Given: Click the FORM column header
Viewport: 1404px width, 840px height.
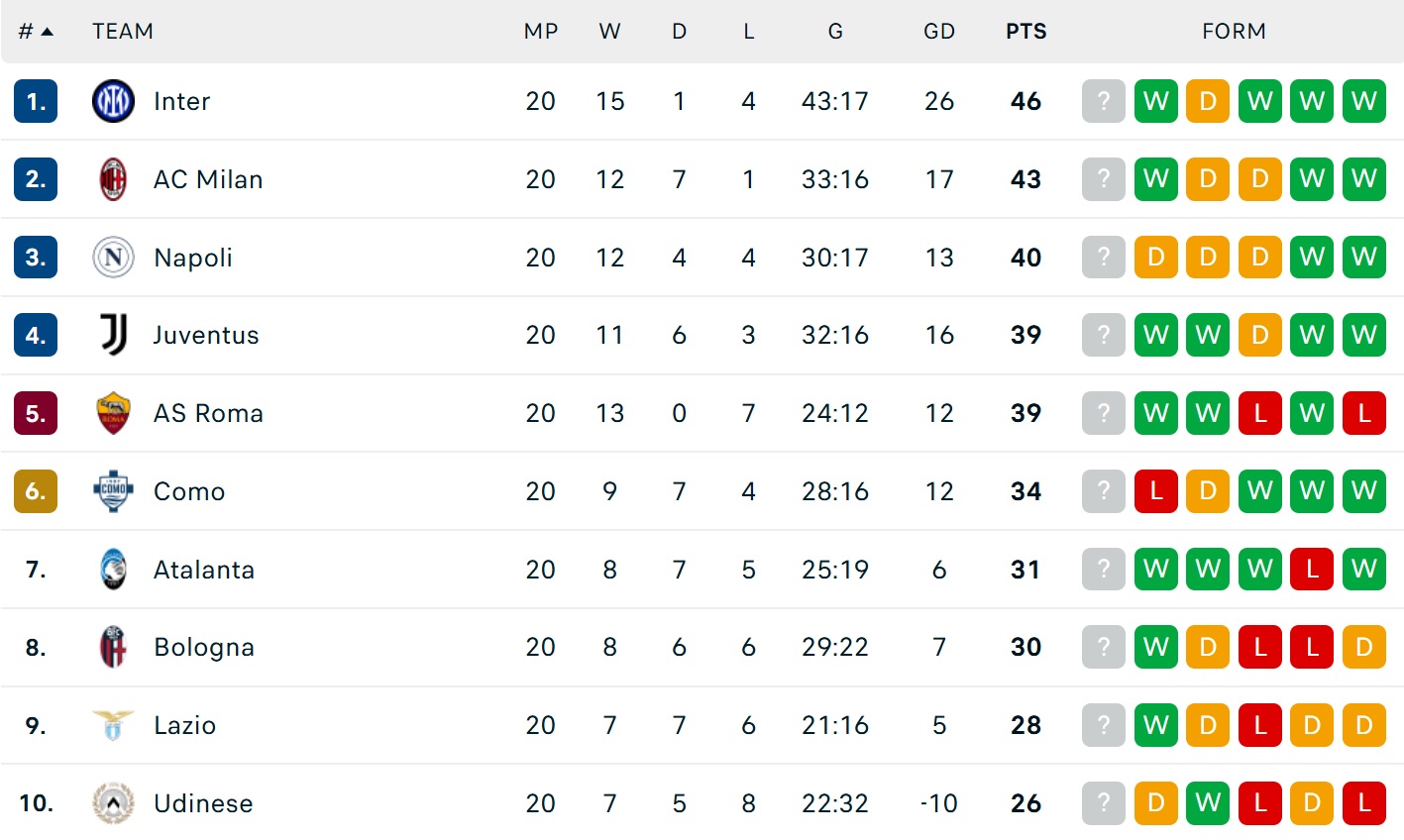Looking at the screenshot, I should coord(1234,32).
